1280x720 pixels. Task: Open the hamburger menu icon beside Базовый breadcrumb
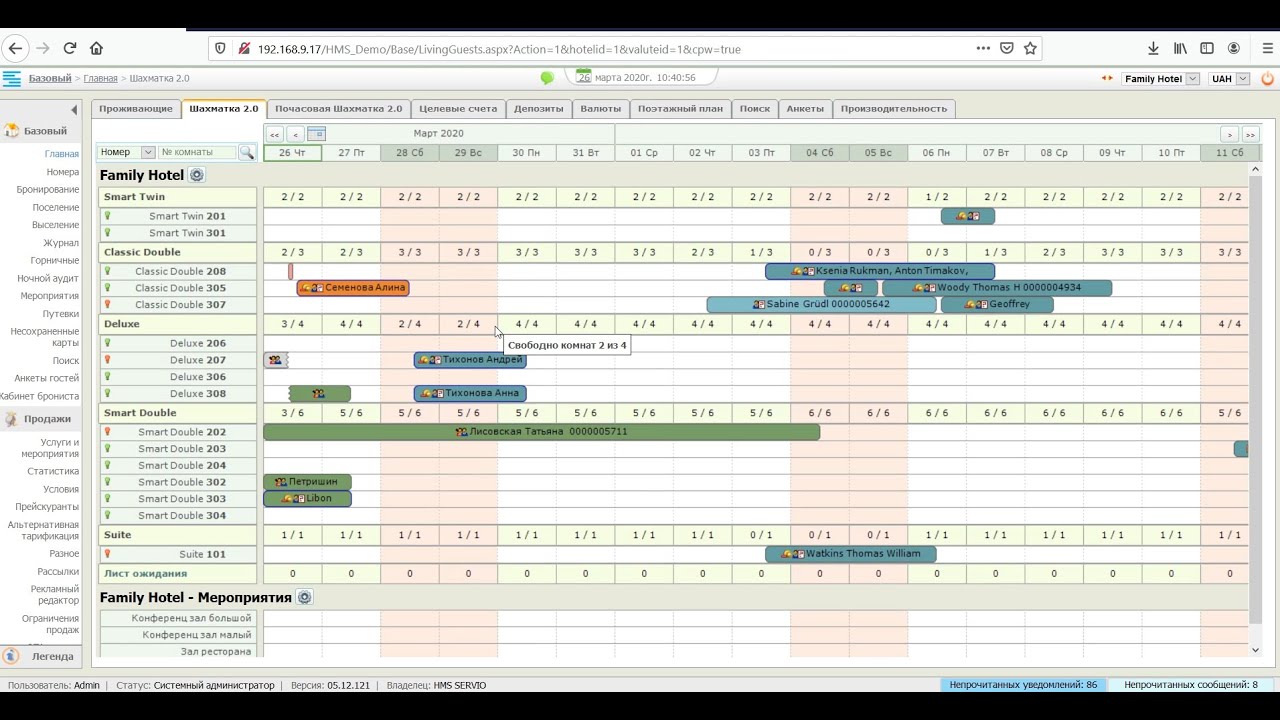click(x=12, y=78)
